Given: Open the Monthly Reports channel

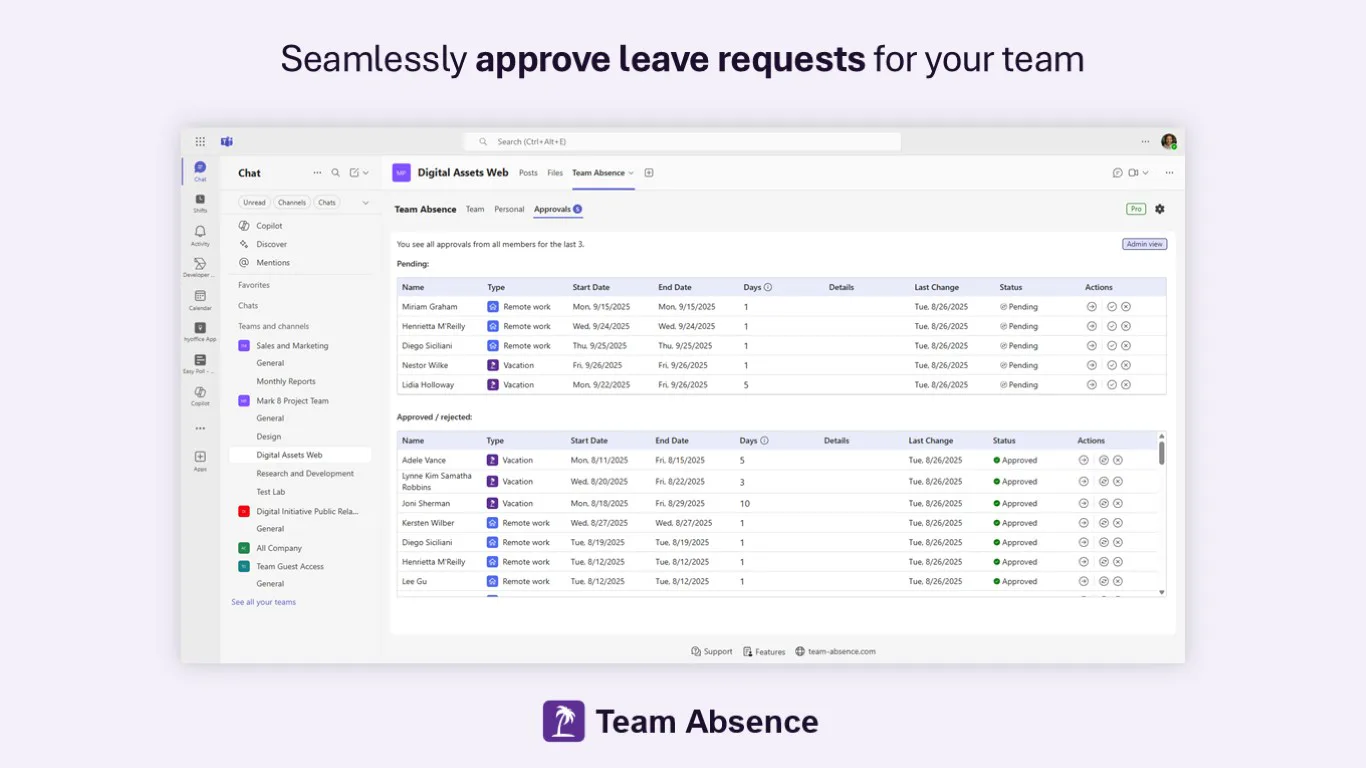Looking at the screenshot, I should coord(286,381).
